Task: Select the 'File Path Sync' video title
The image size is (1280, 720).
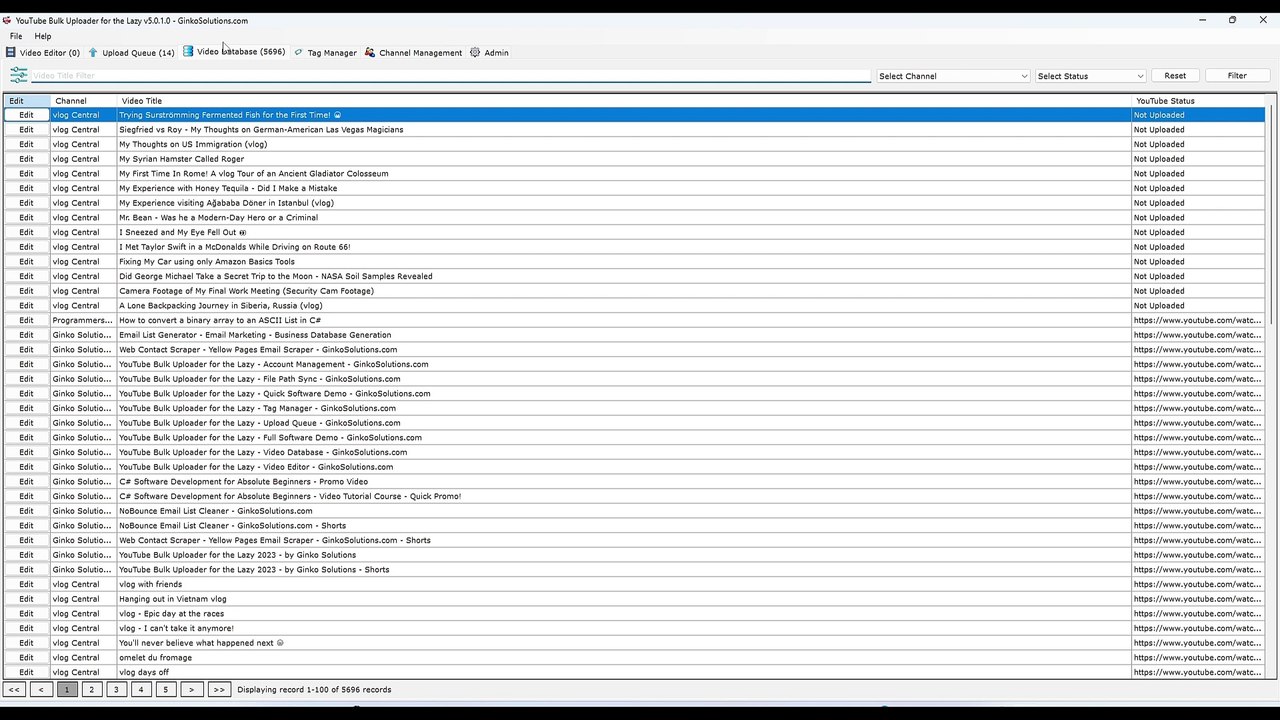Action: coord(259,379)
